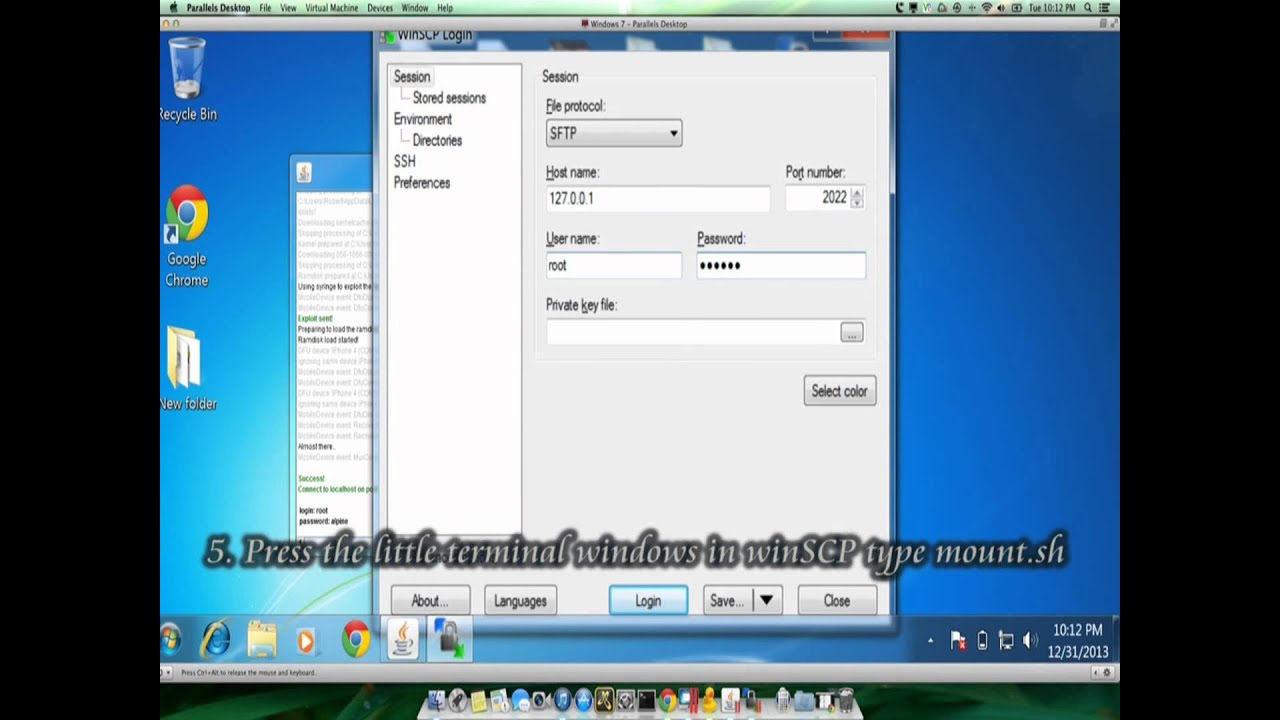Open the Windows Start menu orb
This screenshot has height=720, width=1280.
click(x=170, y=639)
